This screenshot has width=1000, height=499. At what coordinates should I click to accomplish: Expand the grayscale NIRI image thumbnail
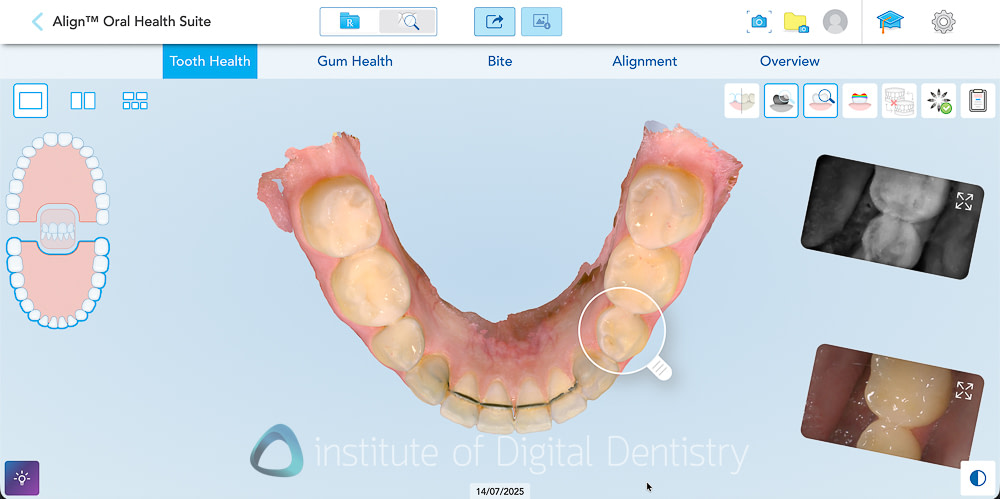click(x=964, y=201)
